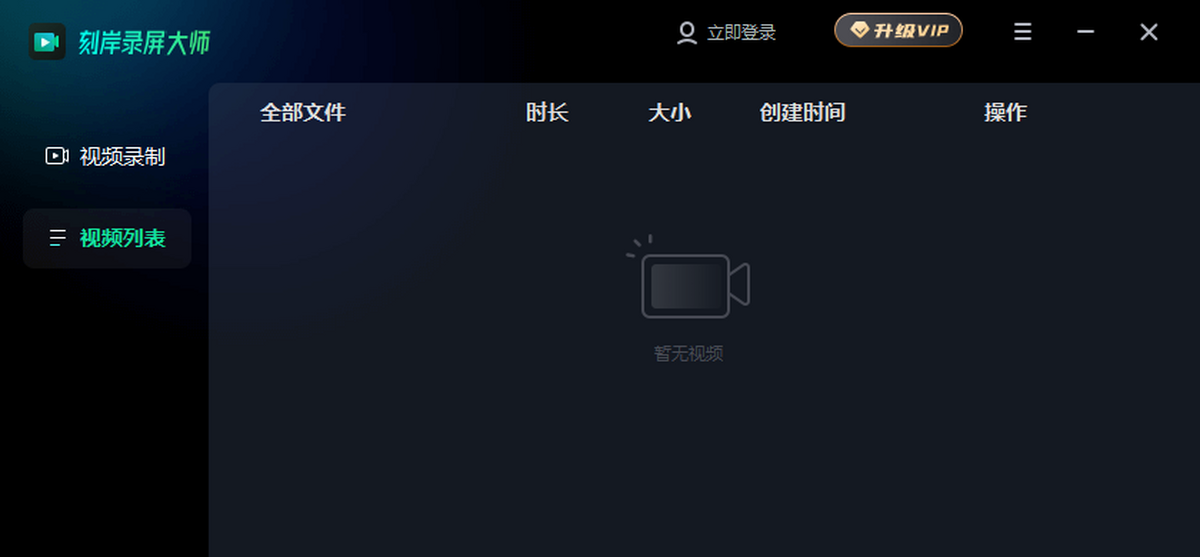1200x557 pixels.
Task: Click the 时长 column header
Action: tap(547, 113)
